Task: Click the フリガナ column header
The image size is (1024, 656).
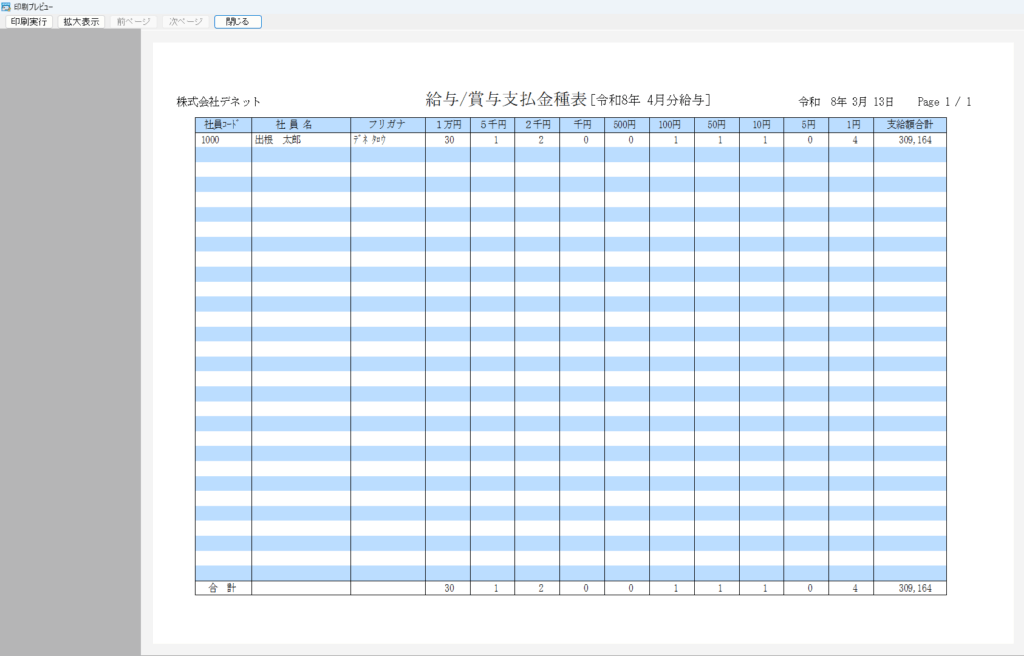Action: [x=387, y=125]
